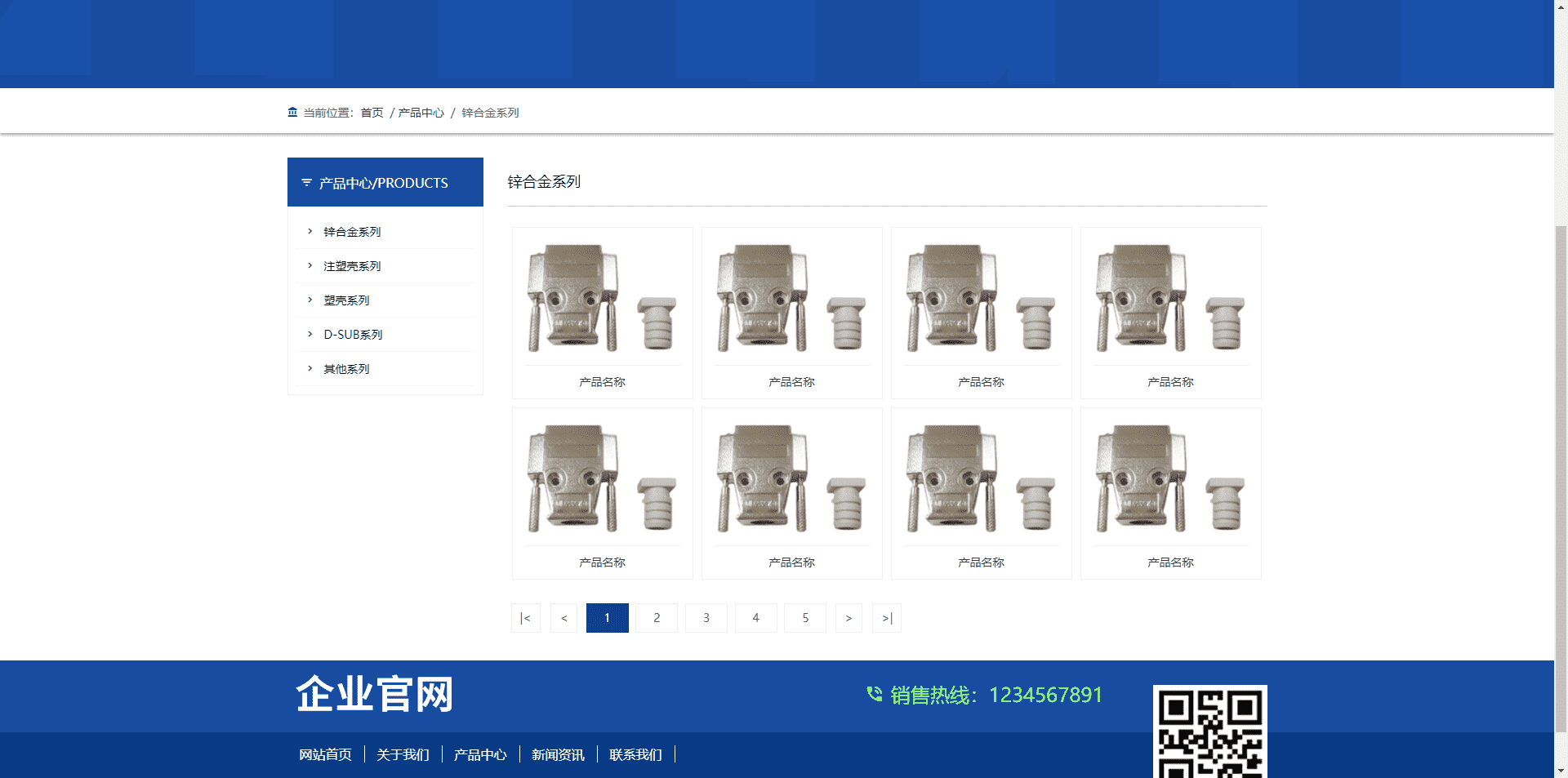
Task: Click the QR code in the footer
Action: click(1209, 731)
